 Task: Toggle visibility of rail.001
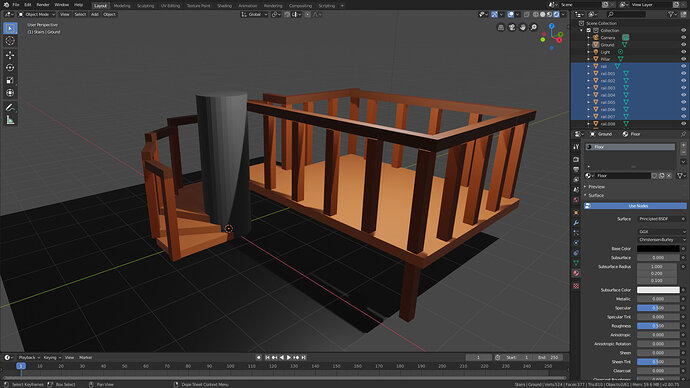pos(683,73)
